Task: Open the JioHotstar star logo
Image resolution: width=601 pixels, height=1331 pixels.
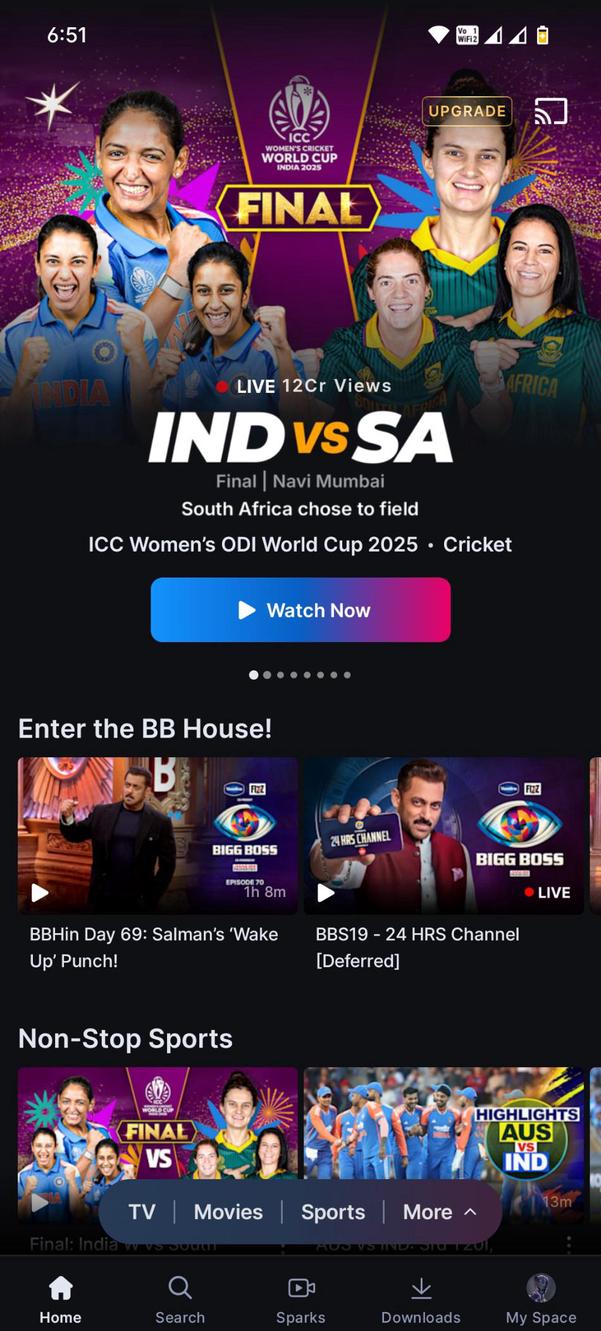Action: pyautogui.click(x=52, y=106)
